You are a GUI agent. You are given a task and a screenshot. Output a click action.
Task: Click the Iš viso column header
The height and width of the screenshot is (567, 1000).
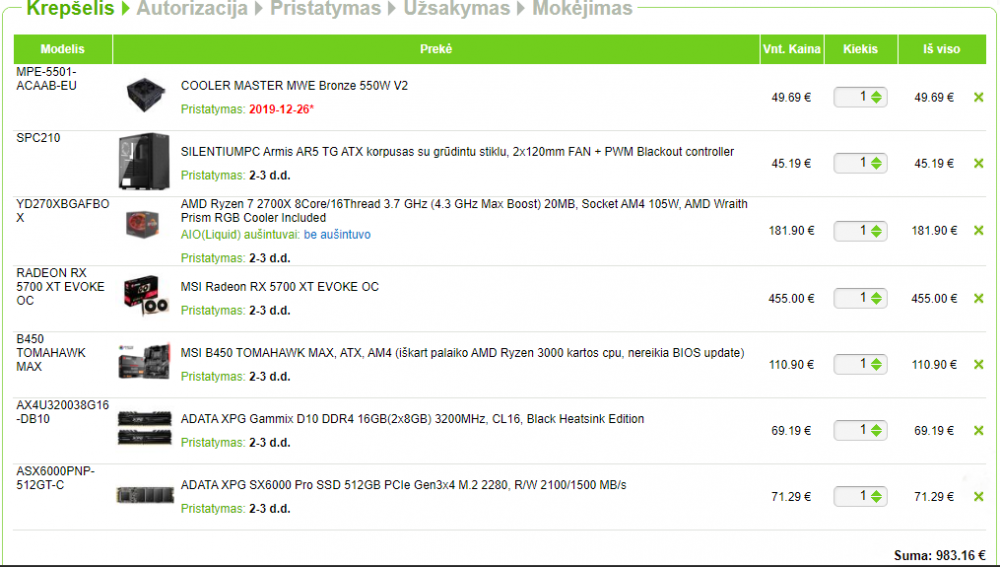(x=941, y=49)
